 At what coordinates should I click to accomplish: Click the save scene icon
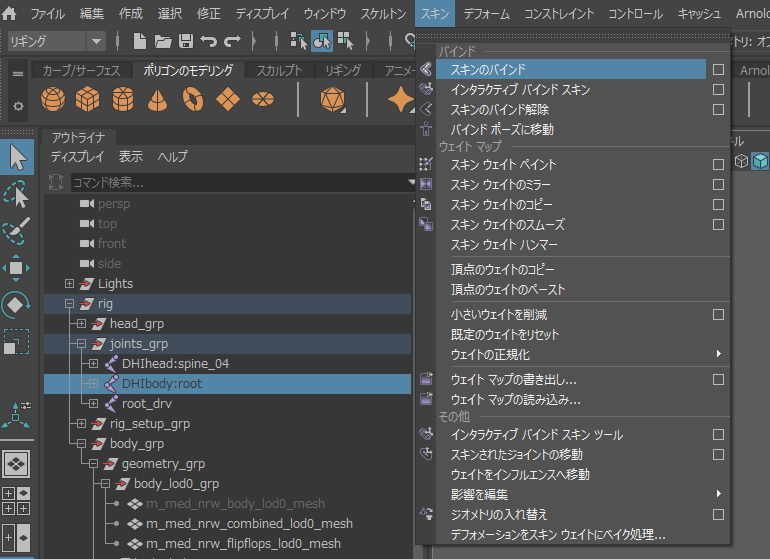(185, 41)
